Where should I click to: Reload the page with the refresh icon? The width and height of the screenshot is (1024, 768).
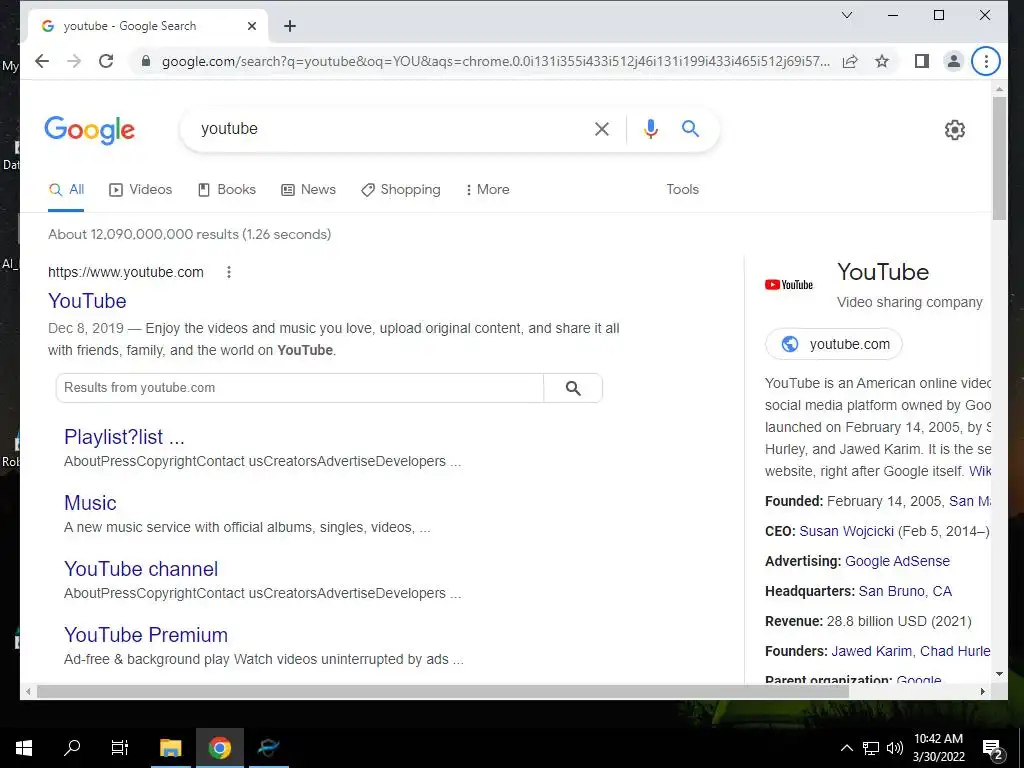tap(106, 61)
